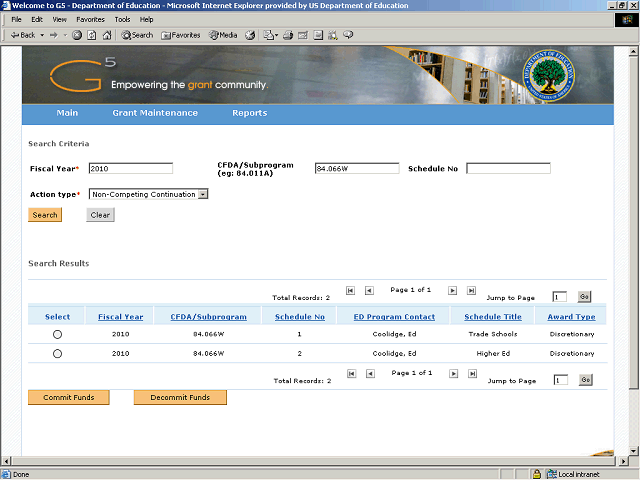The image size is (640, 480).
Task: Sort by Award Type column
Action: [x=571, y=317]
